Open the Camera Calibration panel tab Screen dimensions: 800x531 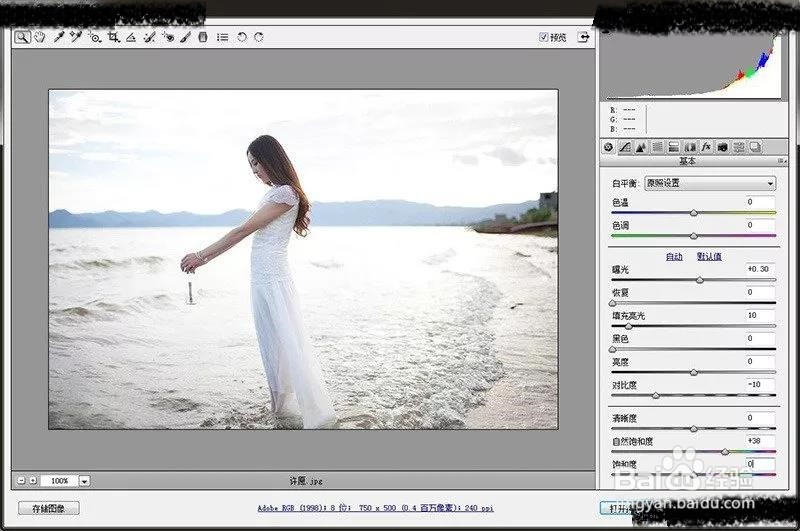722,147
